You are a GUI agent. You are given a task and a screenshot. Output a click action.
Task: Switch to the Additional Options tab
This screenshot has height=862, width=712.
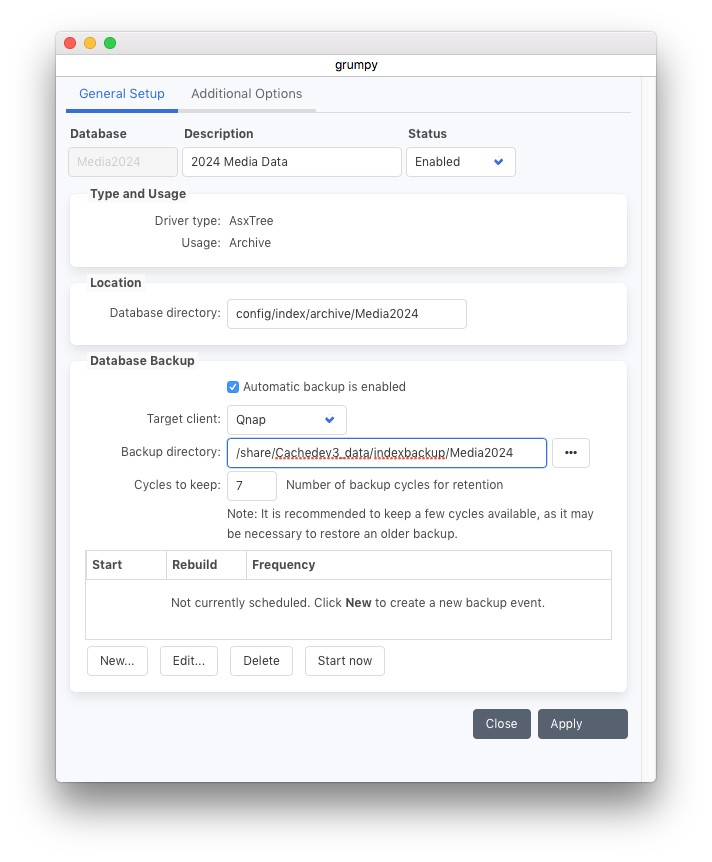coord(246,94)
